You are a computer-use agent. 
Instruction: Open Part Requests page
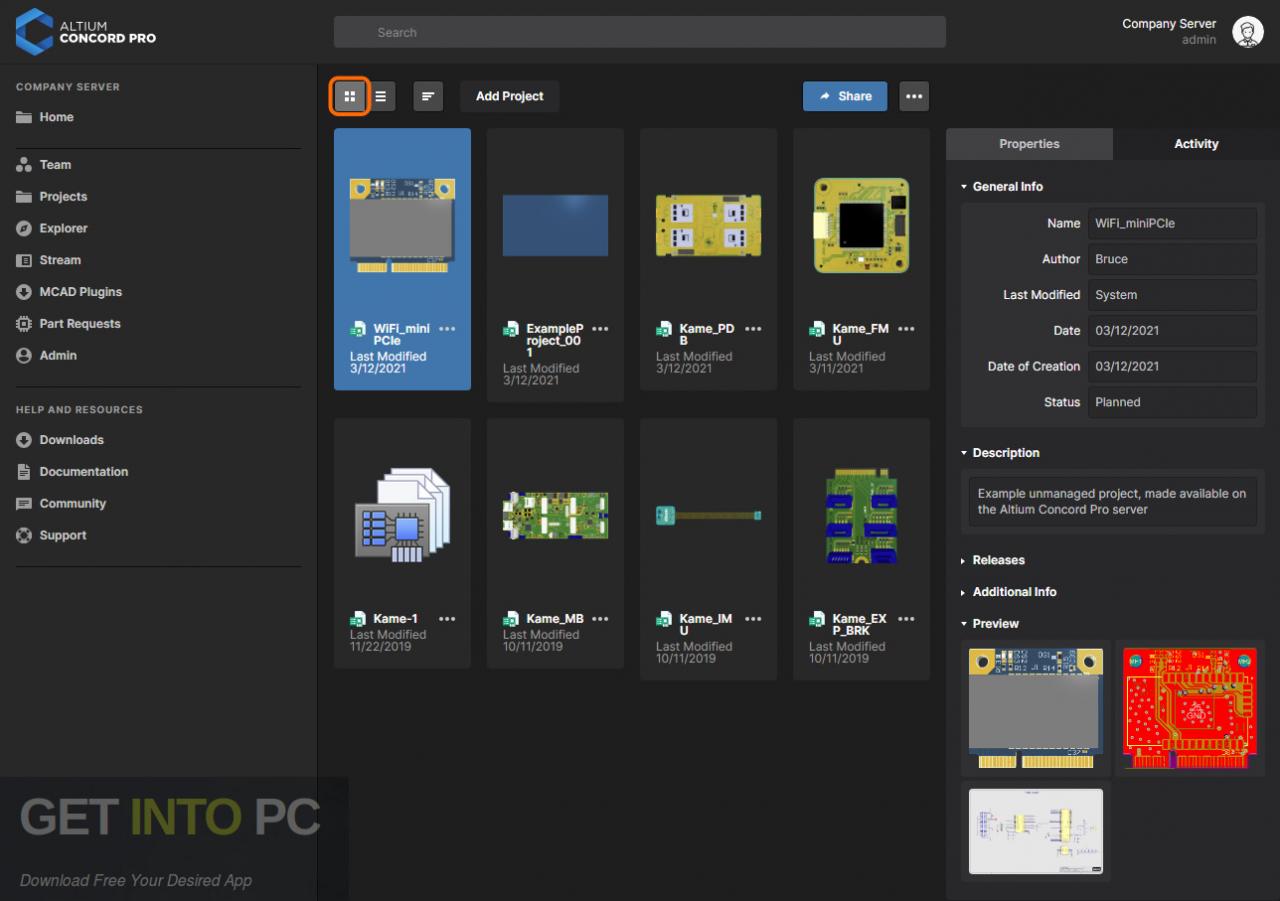(x=68, y=324)
